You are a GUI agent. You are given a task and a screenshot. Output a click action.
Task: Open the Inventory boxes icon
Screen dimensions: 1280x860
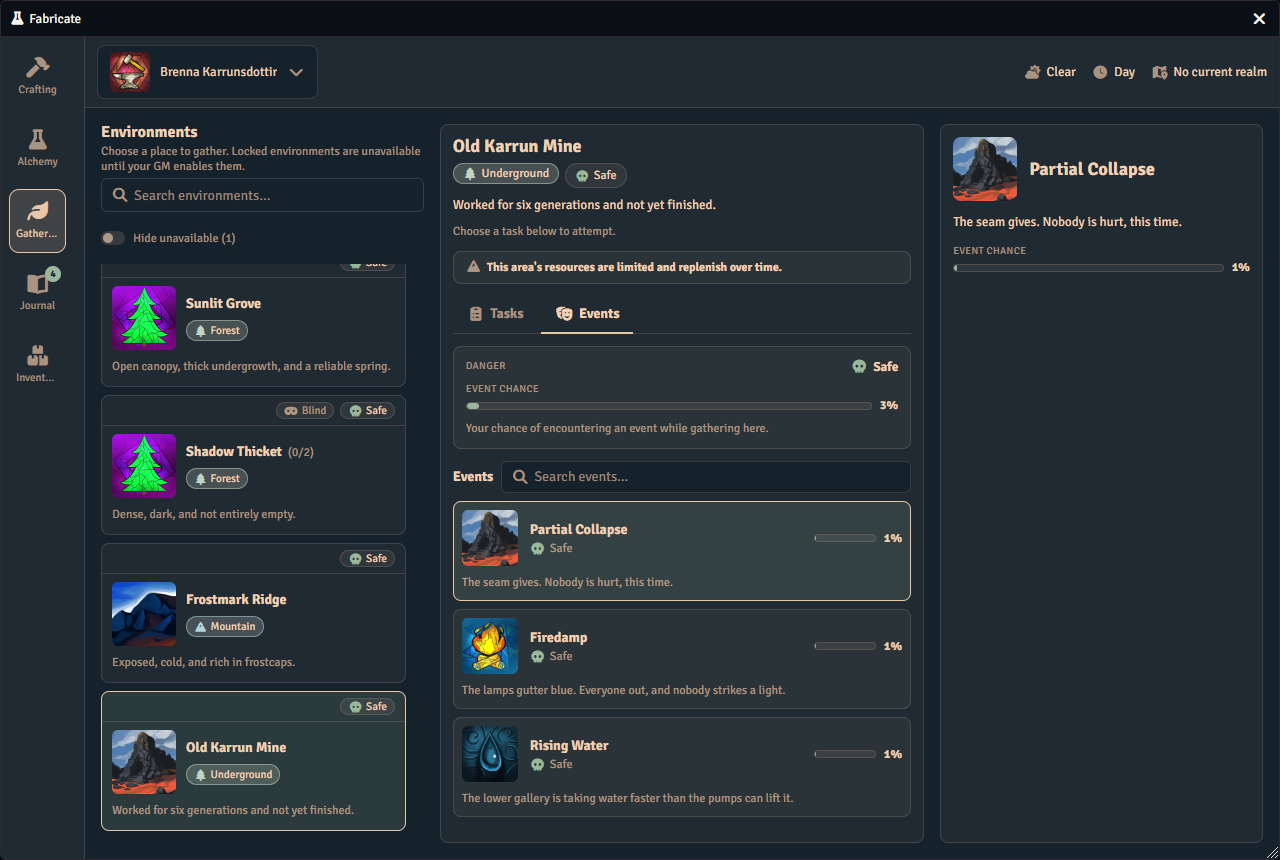pos(37,355)
